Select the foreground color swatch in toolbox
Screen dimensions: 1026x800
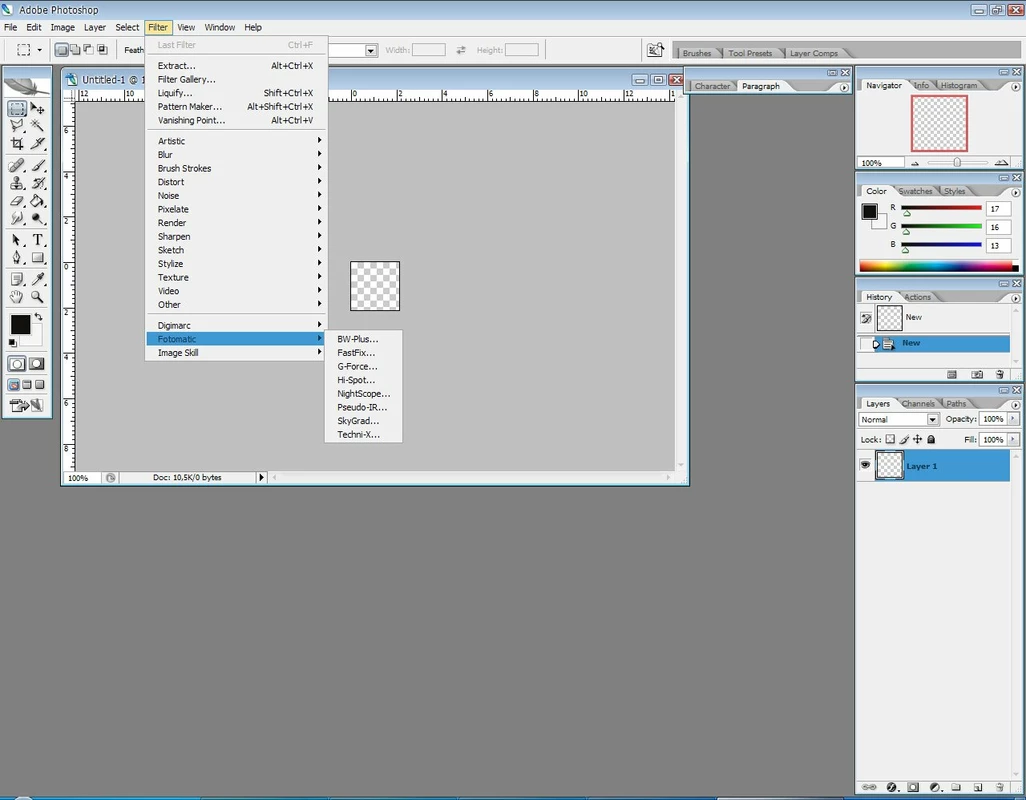[20, 324]
